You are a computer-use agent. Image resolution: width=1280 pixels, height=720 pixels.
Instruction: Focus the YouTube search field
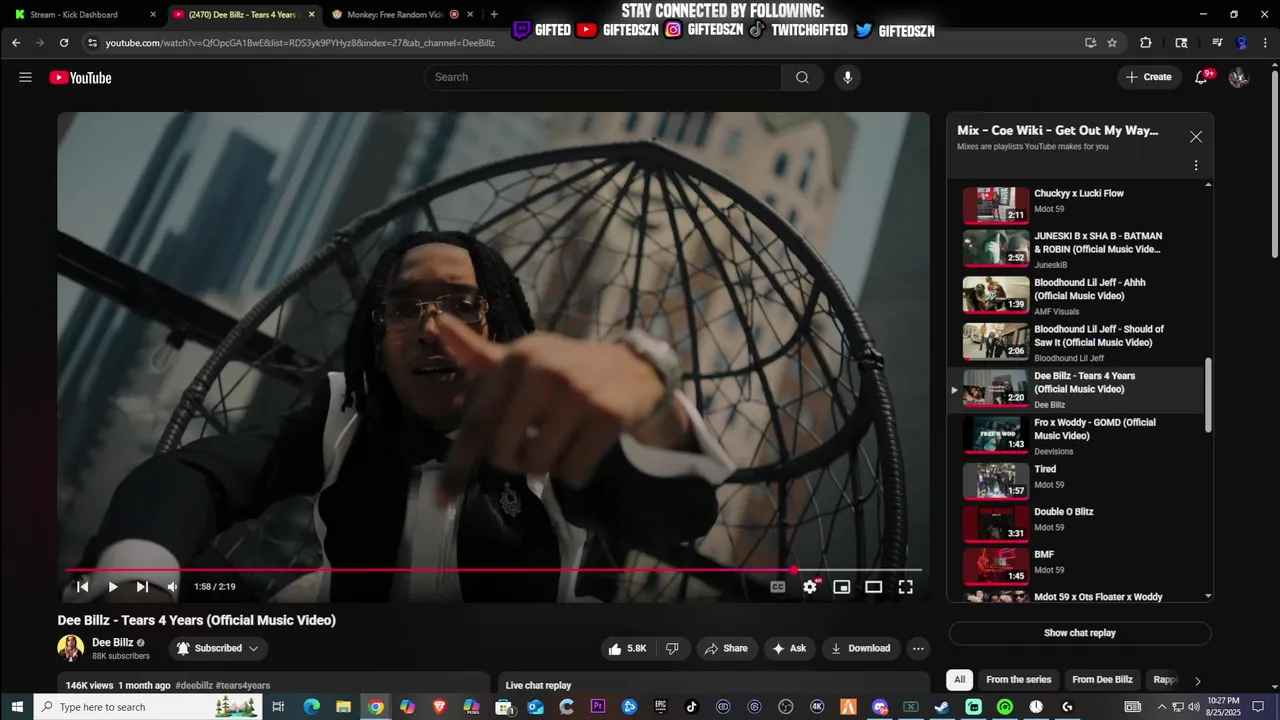tap(603, 77)
